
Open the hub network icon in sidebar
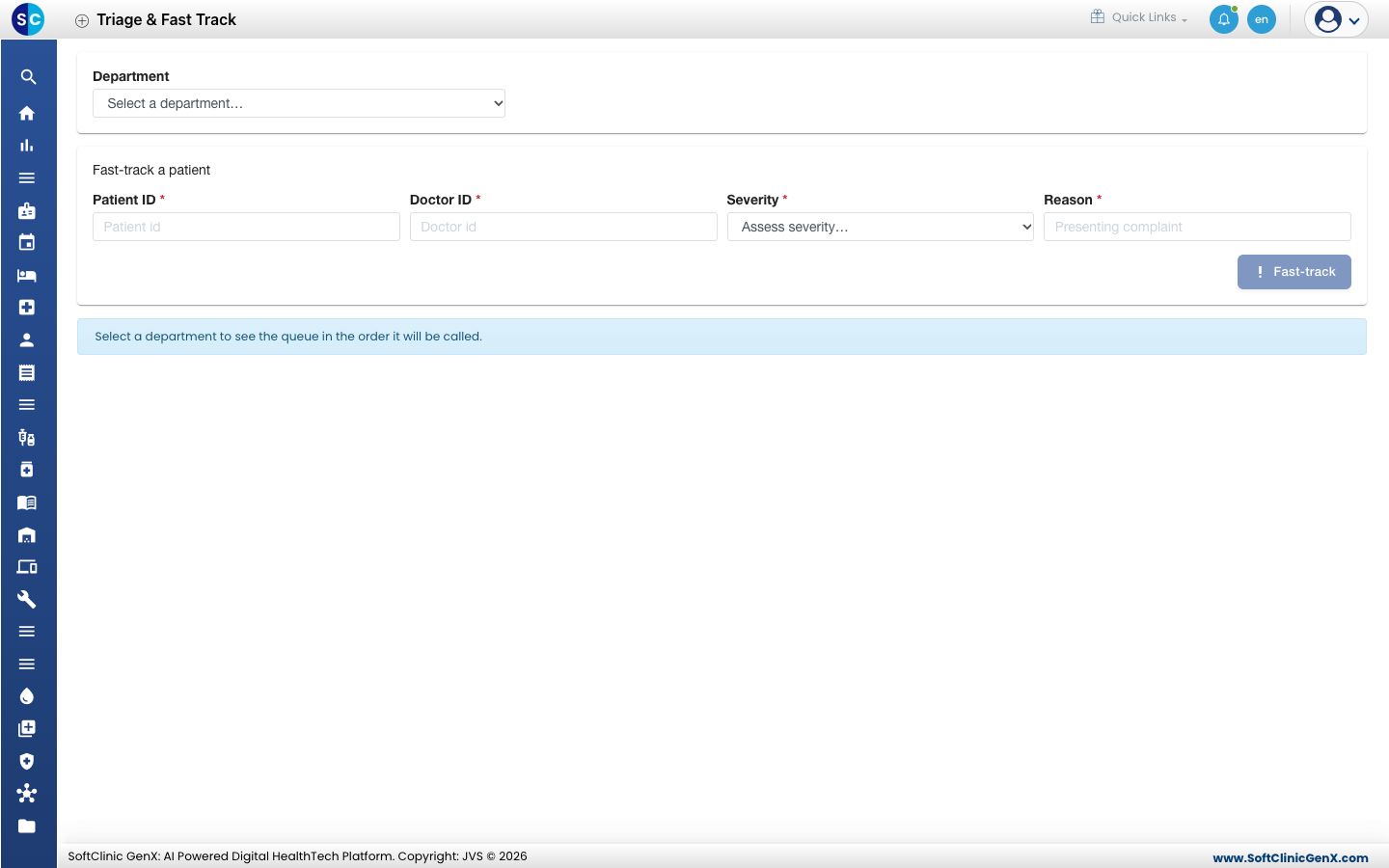(x=27, y=794)
